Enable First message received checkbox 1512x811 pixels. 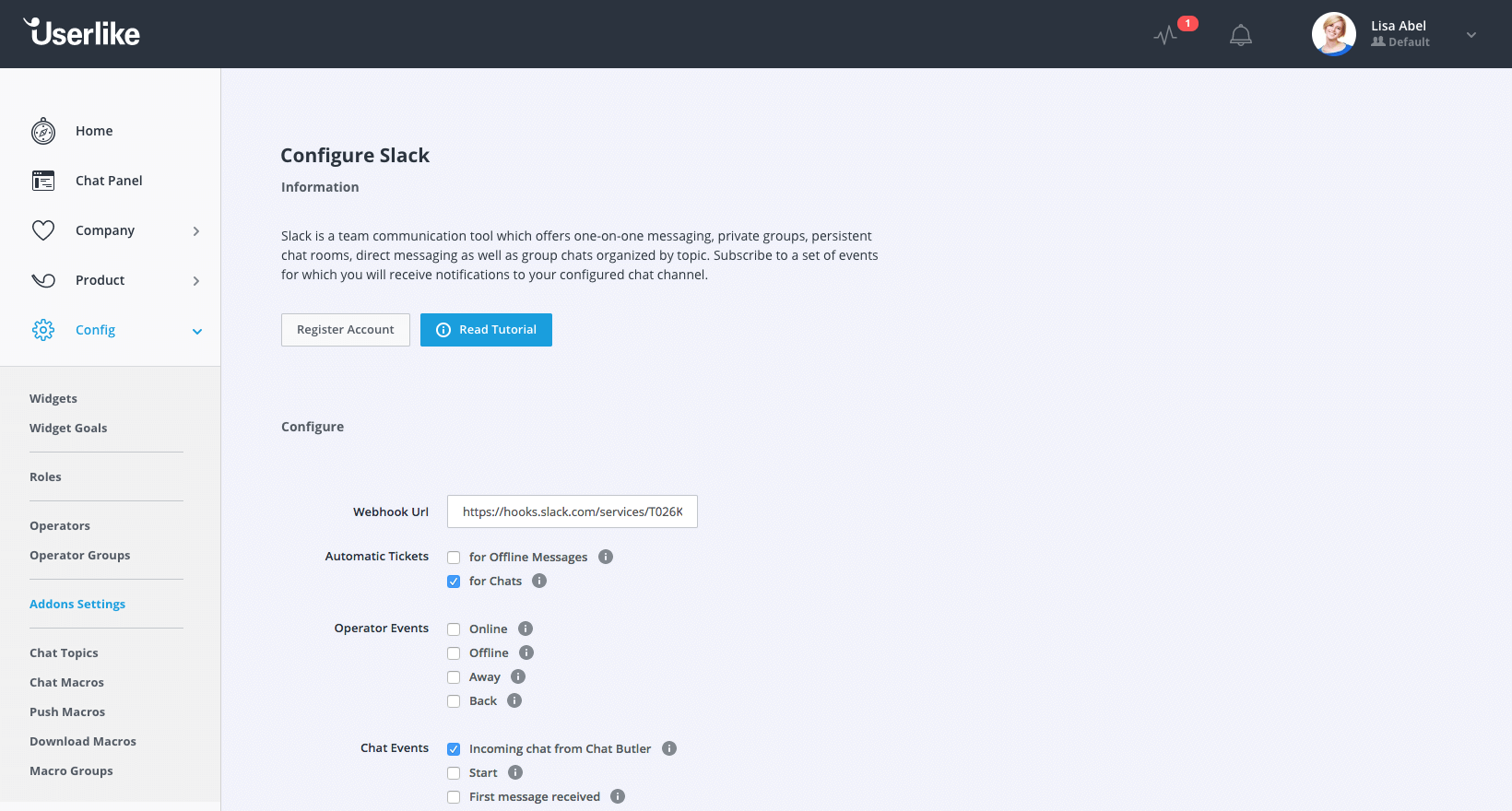point(454,797)
